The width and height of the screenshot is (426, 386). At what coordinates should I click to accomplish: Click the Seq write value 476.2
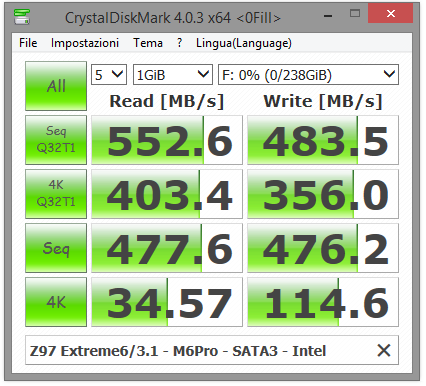323,248
